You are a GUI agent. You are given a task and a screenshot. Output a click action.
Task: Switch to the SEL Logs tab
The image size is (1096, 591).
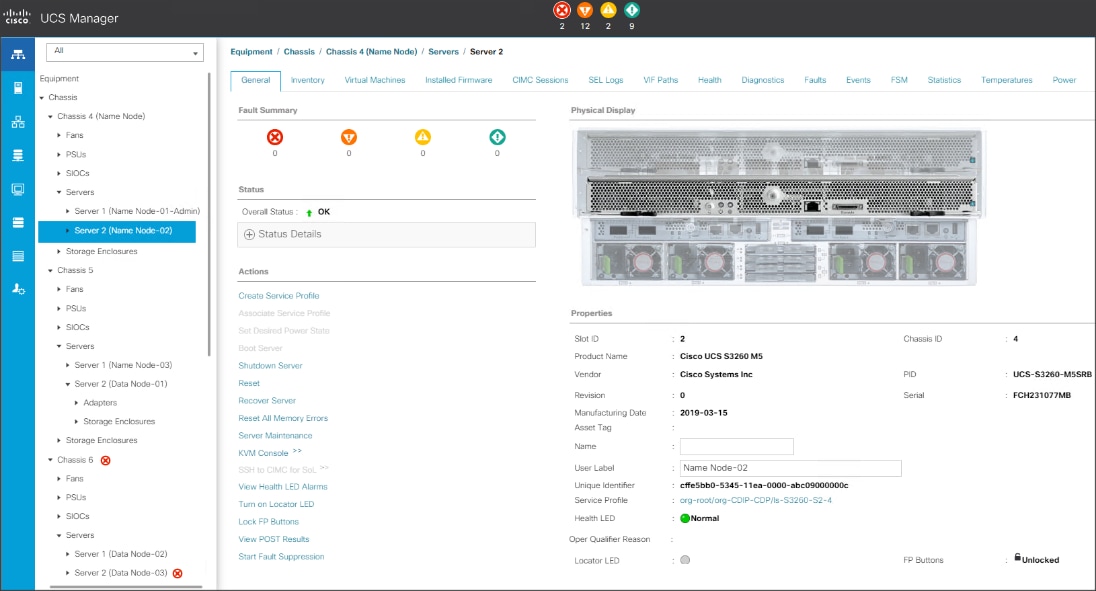click(x=605, y=80)
